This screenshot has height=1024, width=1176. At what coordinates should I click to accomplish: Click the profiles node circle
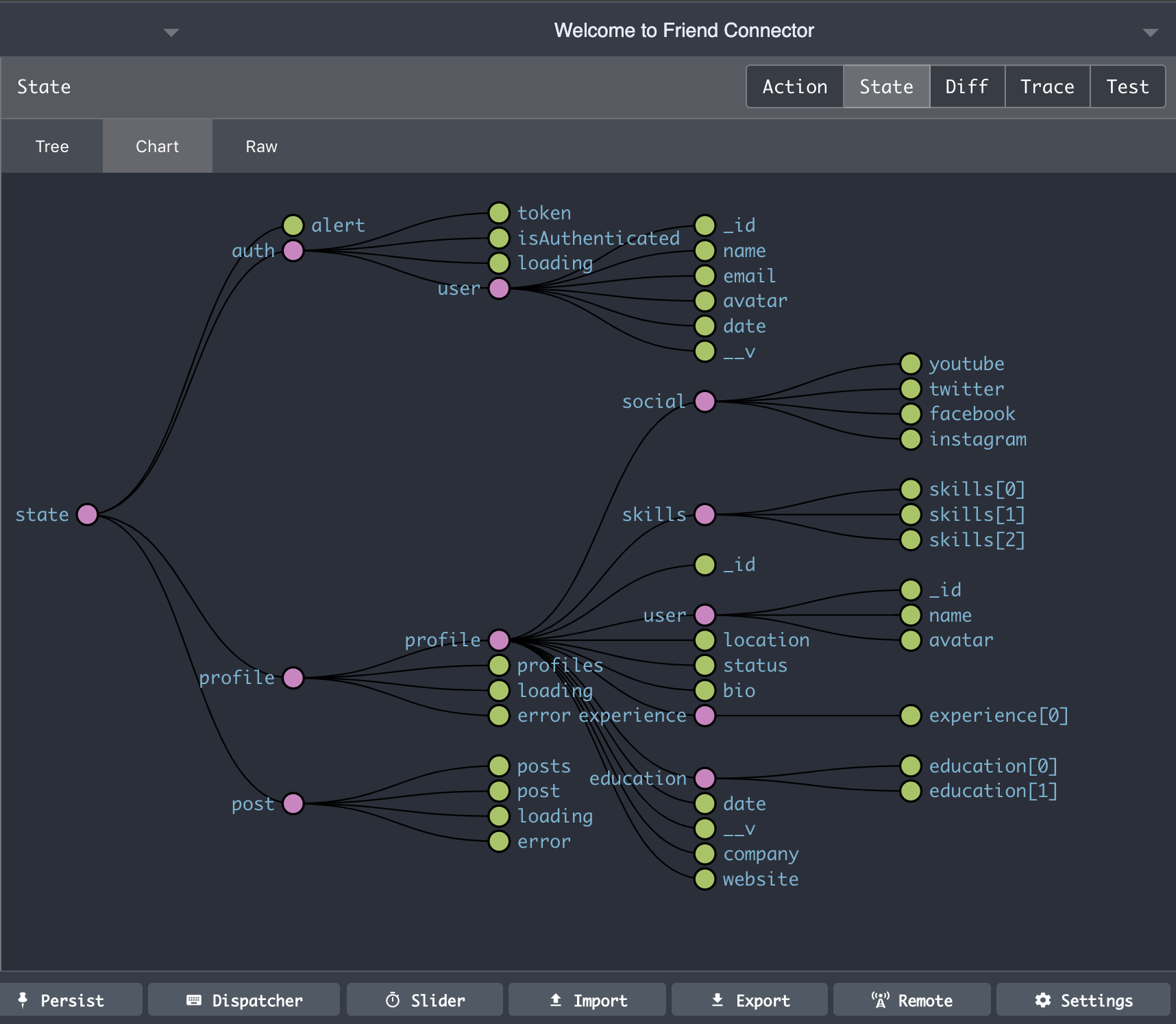coord(499,665)
